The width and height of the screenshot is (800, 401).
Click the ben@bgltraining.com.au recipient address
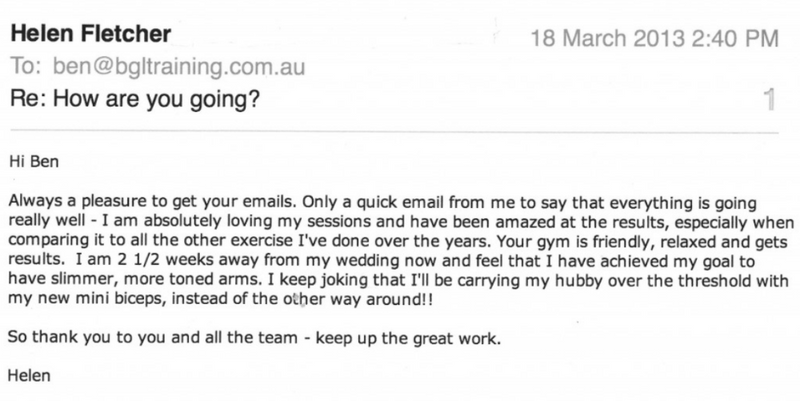tap(179, 67)
